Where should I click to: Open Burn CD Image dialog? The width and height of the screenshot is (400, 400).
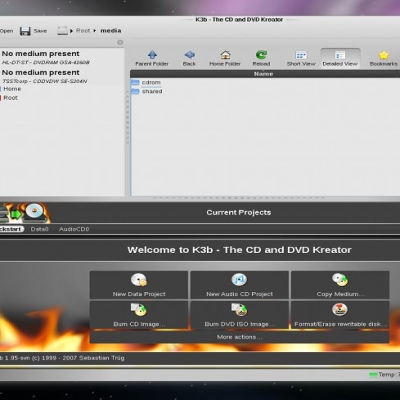click(139, 315)
